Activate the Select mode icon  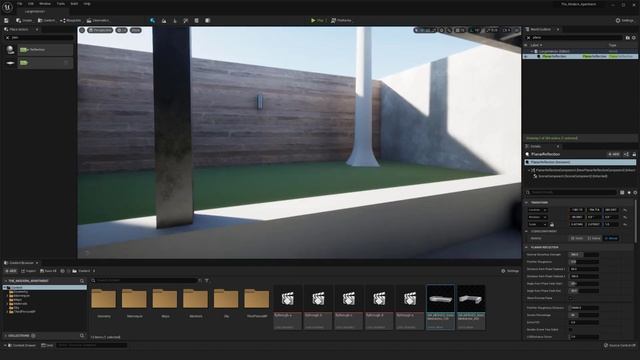tap(152, 20)
